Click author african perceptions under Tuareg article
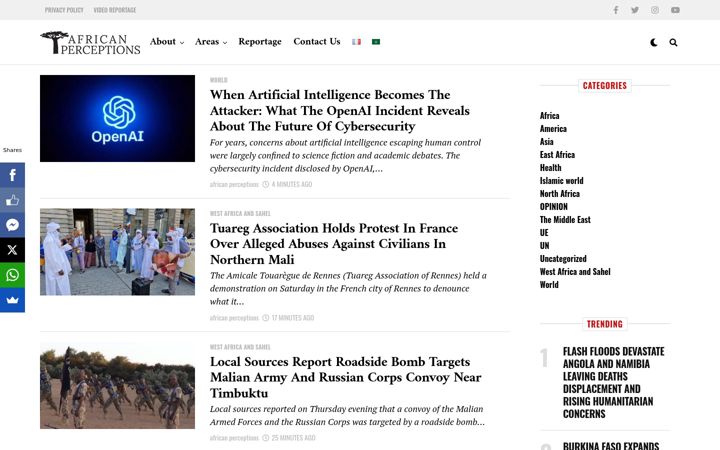Image resolution: width=720 pixels, height=450 pixels. pyautogui.click(x=234, y=318)
